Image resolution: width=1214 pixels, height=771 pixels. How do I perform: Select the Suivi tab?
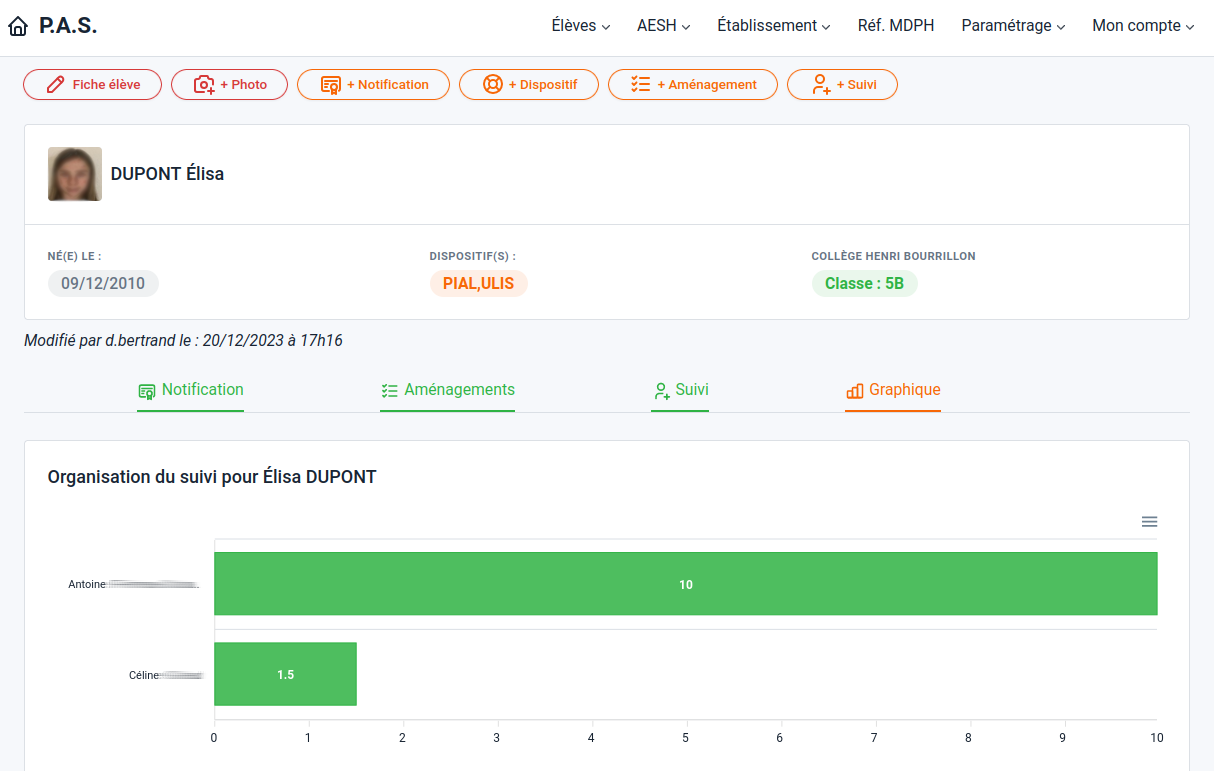pos(680,390)
